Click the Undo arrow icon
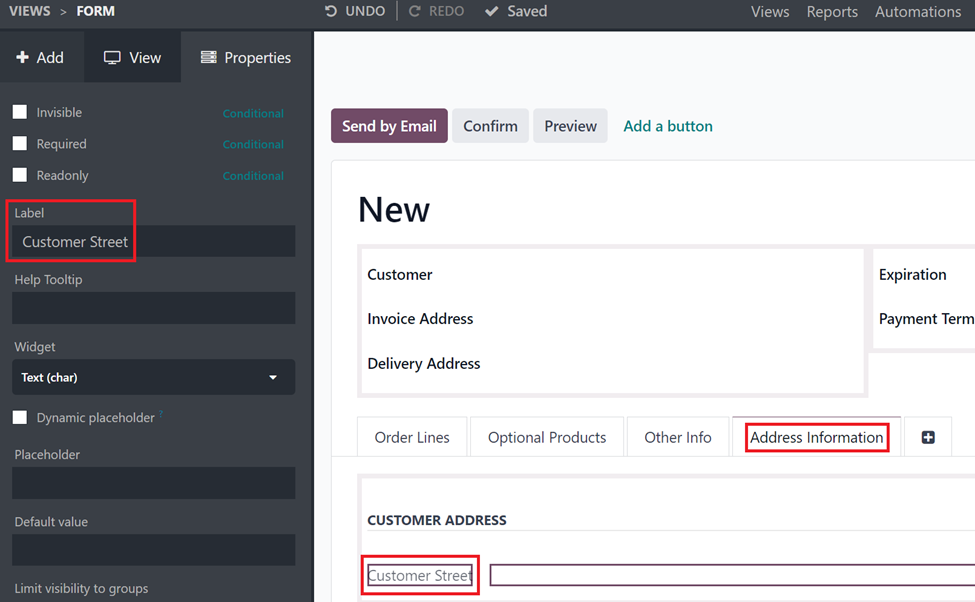The image size is (975, 602). (331, 11)
